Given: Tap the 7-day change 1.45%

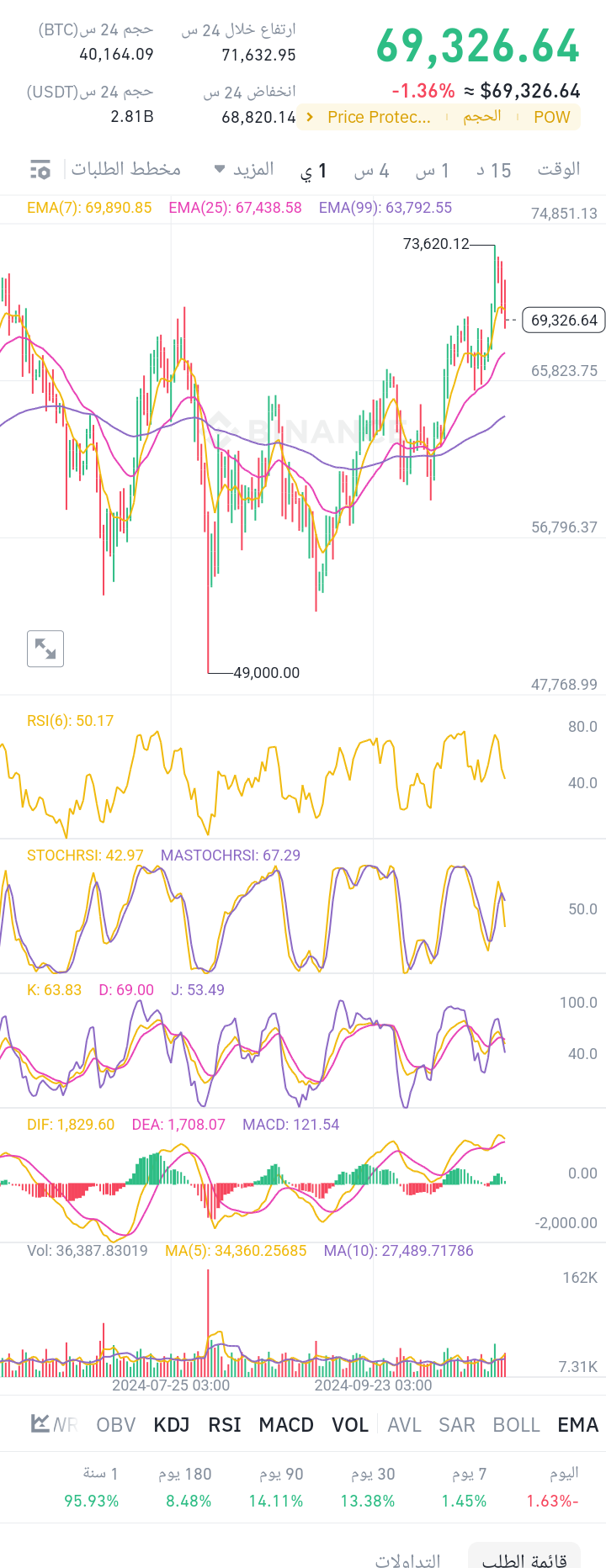Looking at the screenshot, I should pos(464,1501).
